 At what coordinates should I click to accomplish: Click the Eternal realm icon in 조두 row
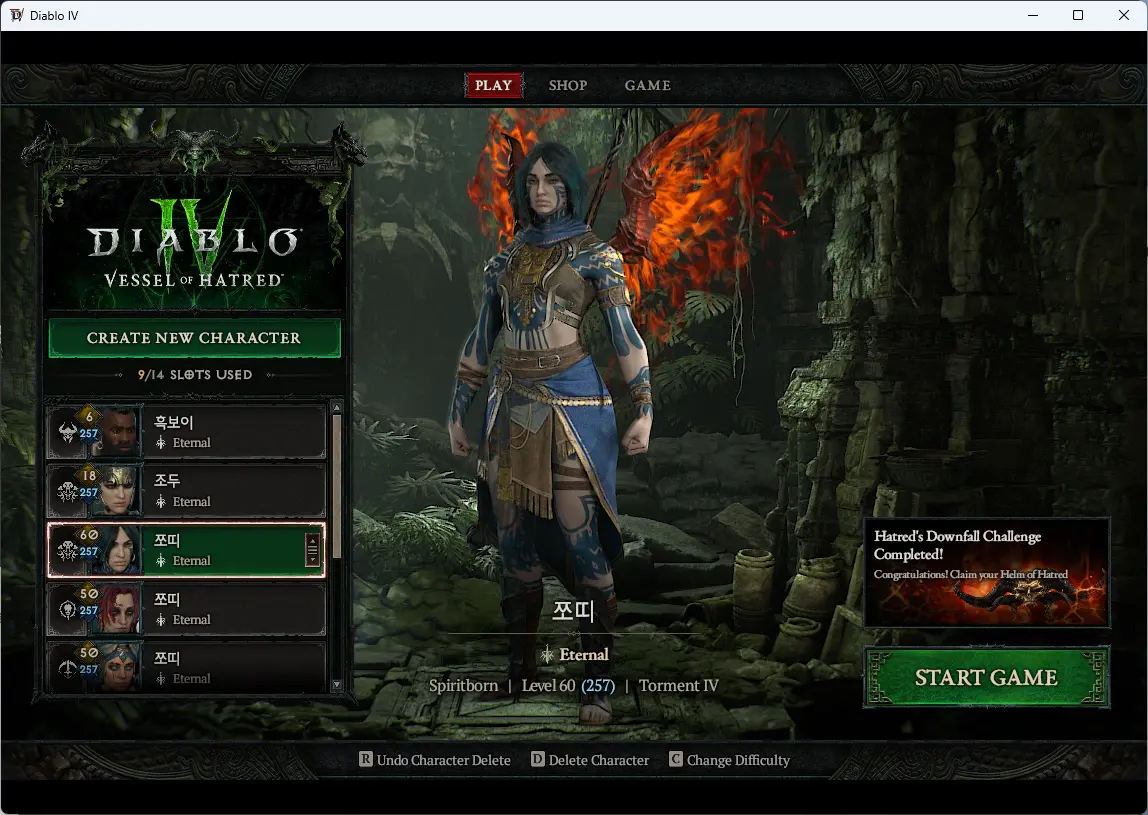[x=161, y=502]
